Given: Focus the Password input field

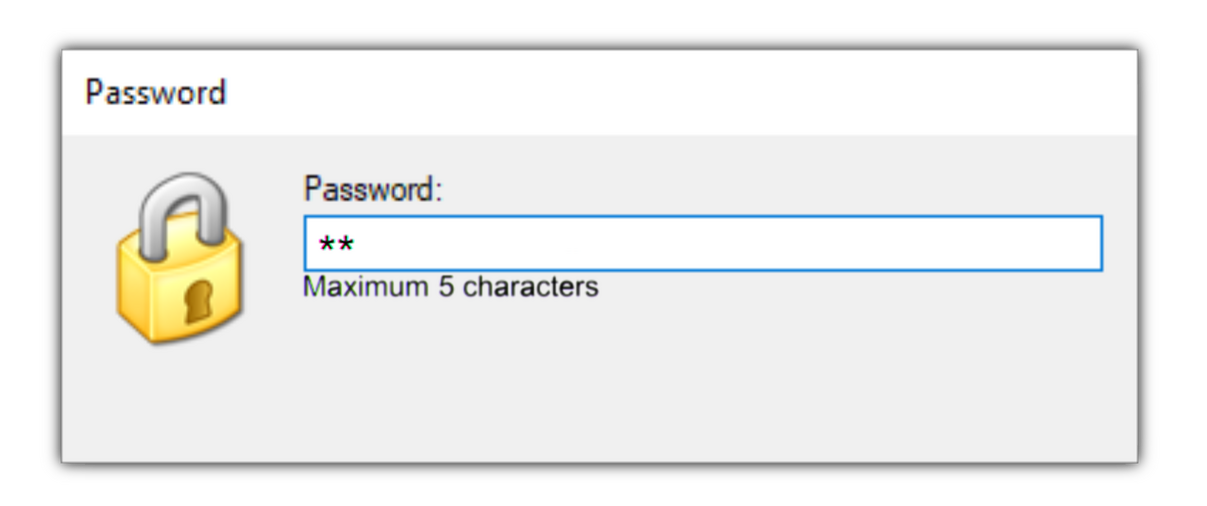Looking at the screenshot, I should click(x=702, y=243).
